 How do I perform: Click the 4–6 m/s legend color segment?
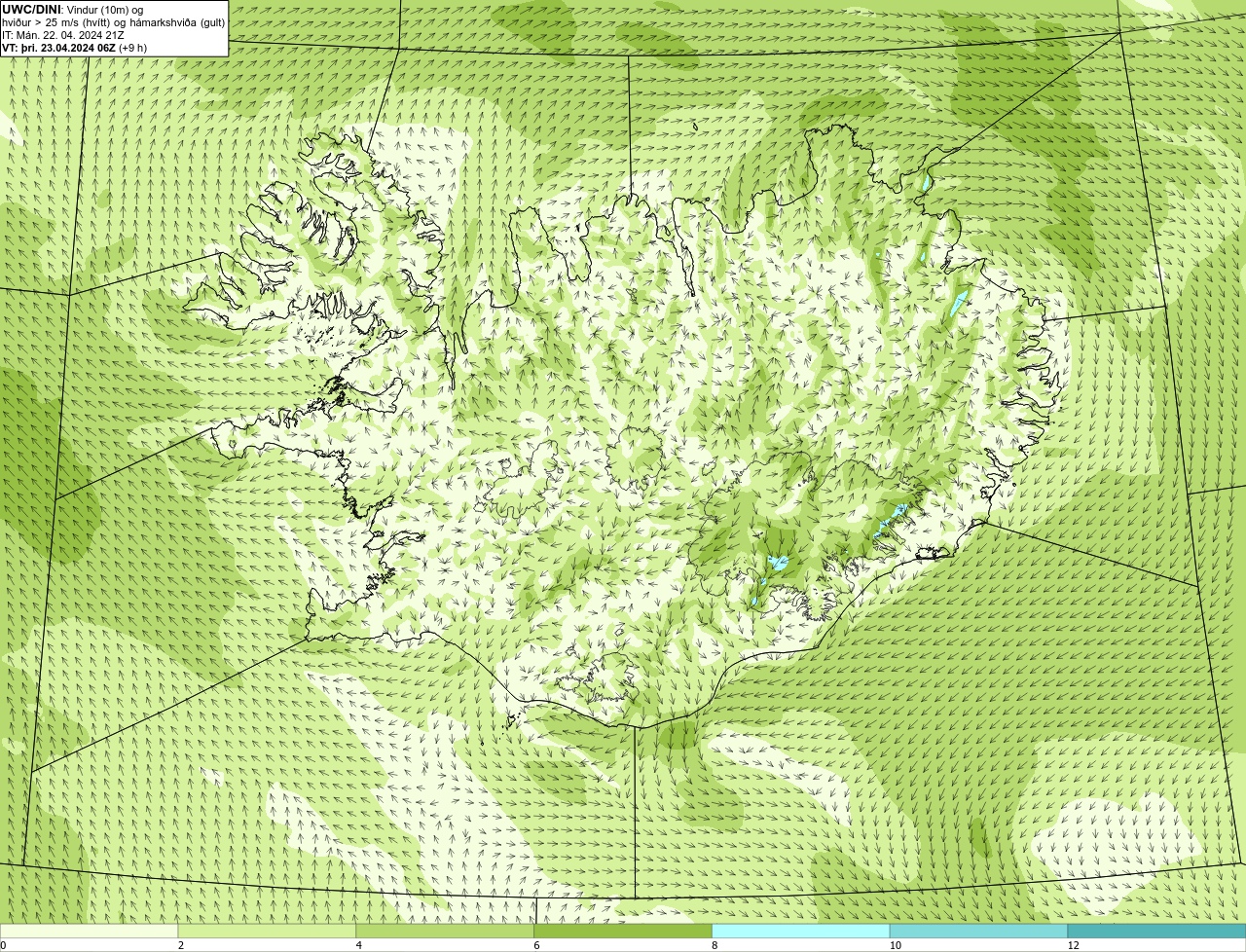(x=445, y=931)
